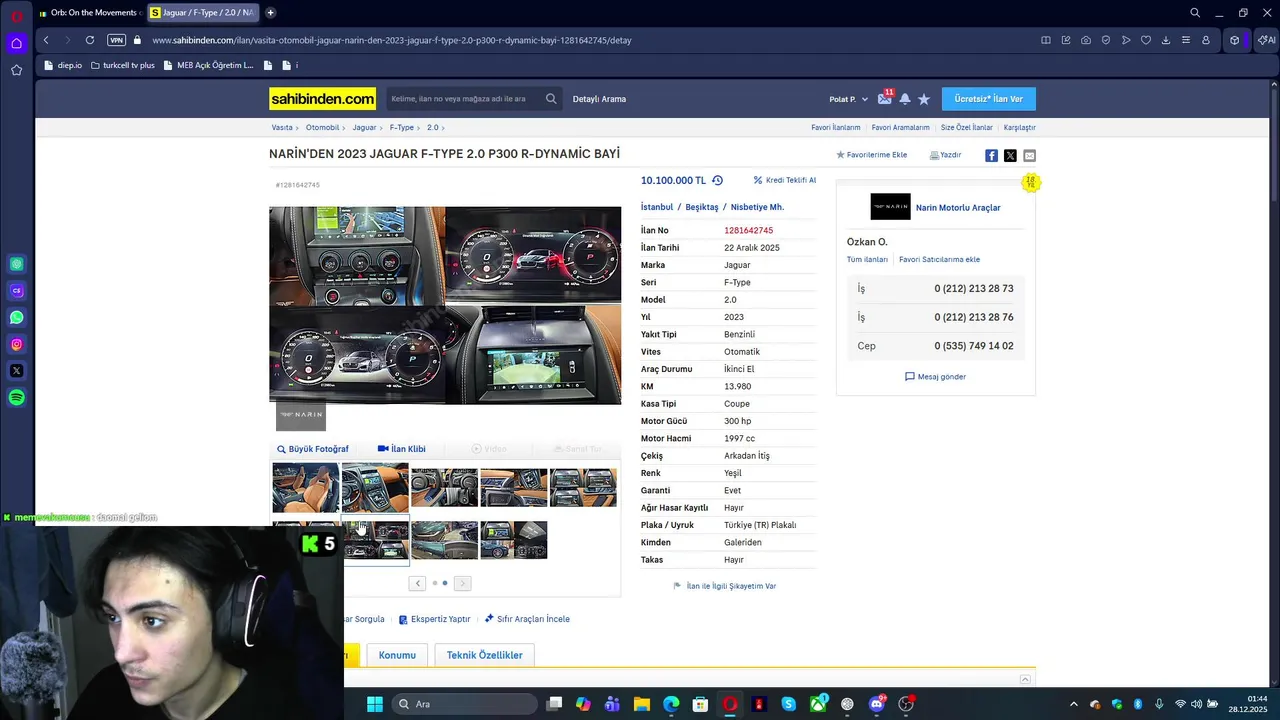
Task: Open Detaylı Arama link
Action: pyautogui.click(x=599, y=99)
